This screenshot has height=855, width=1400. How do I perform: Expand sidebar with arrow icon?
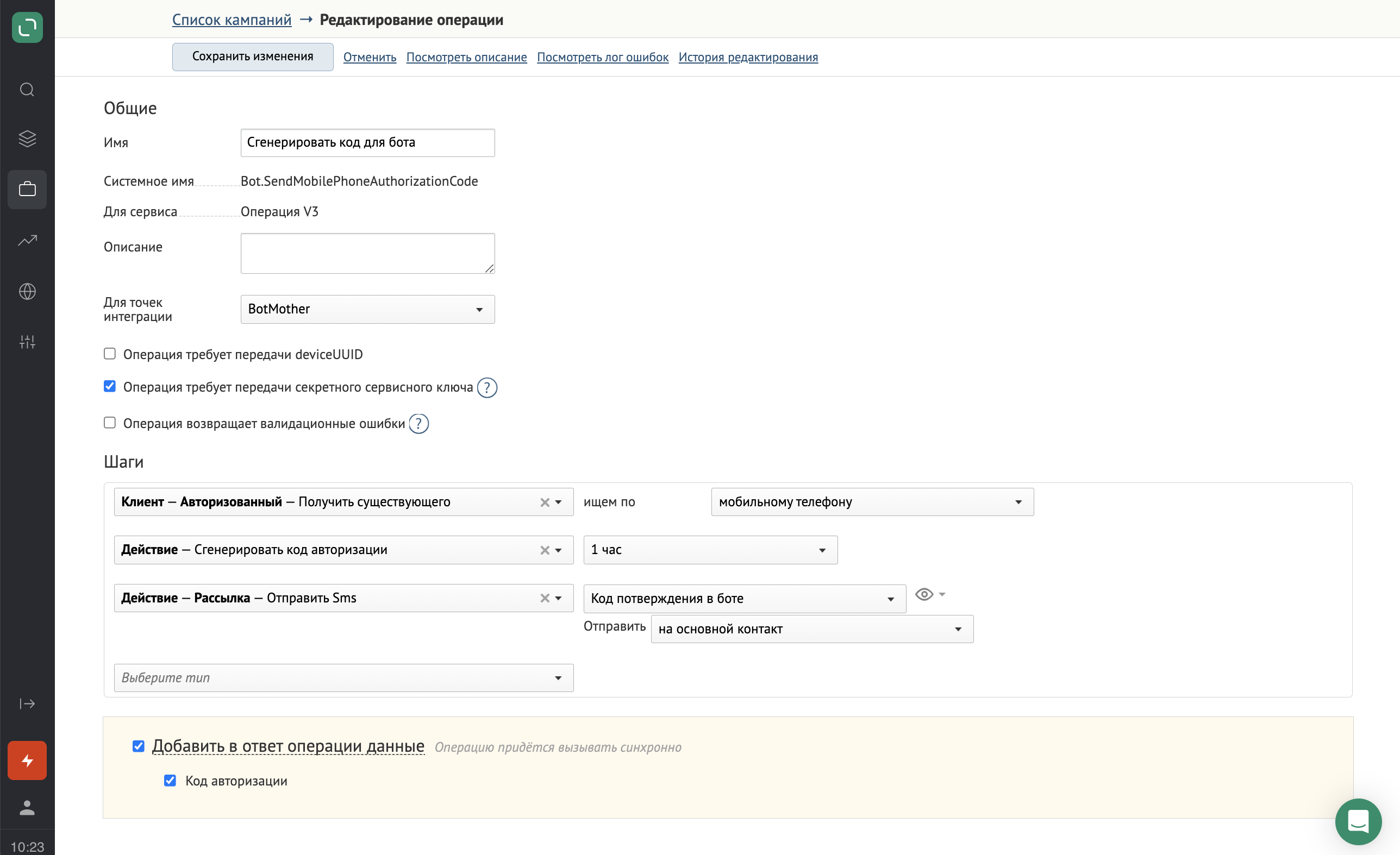[x=27, y=704]
